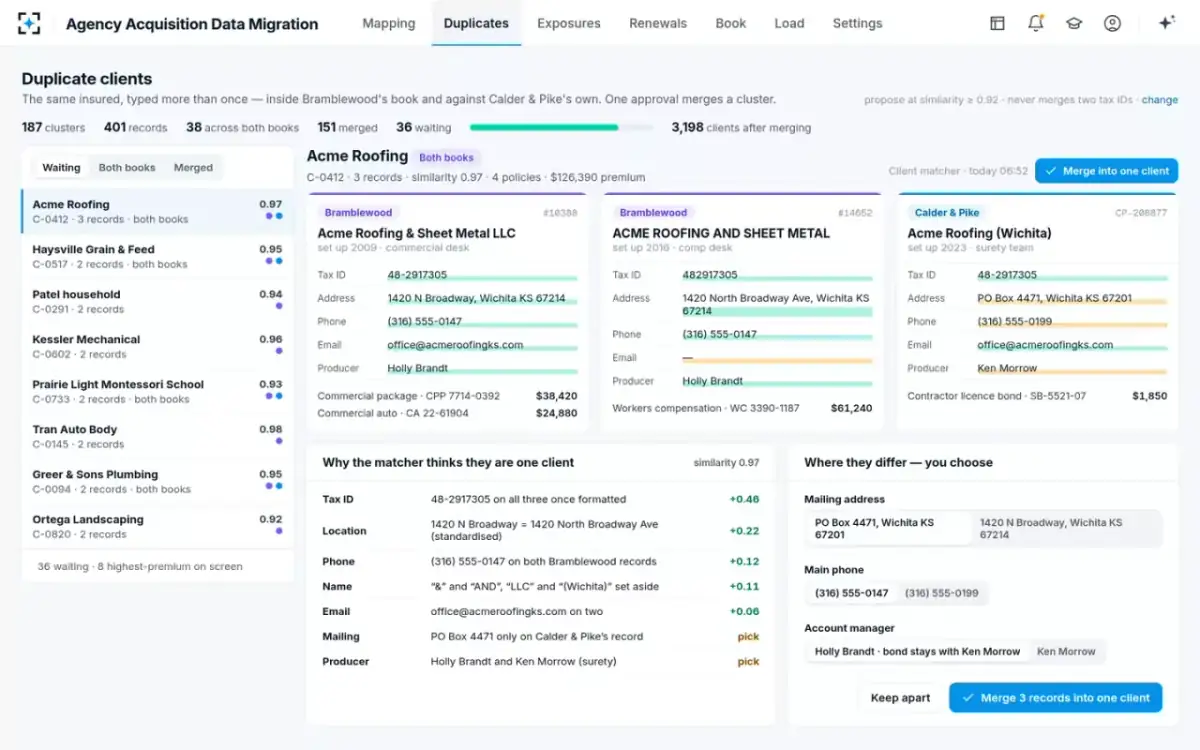This screenshot has width=1200, height=750.
Task: Select the Kessler Mechanical cluster
Action: click(157, 346)
